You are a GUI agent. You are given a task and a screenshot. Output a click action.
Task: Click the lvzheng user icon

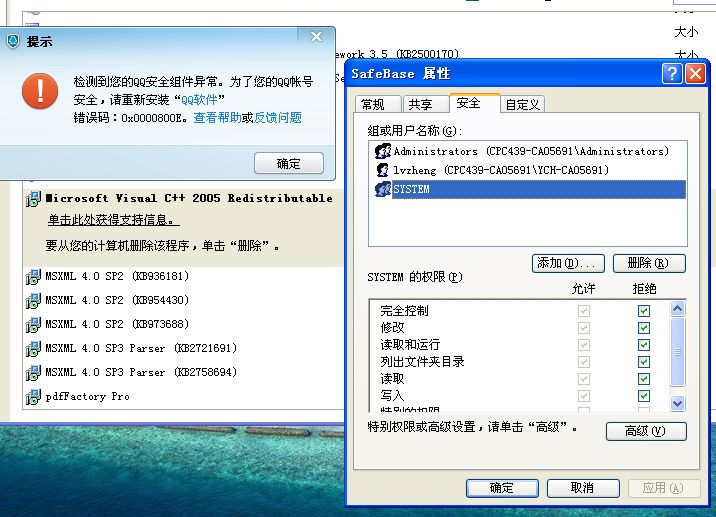point(383,170)
